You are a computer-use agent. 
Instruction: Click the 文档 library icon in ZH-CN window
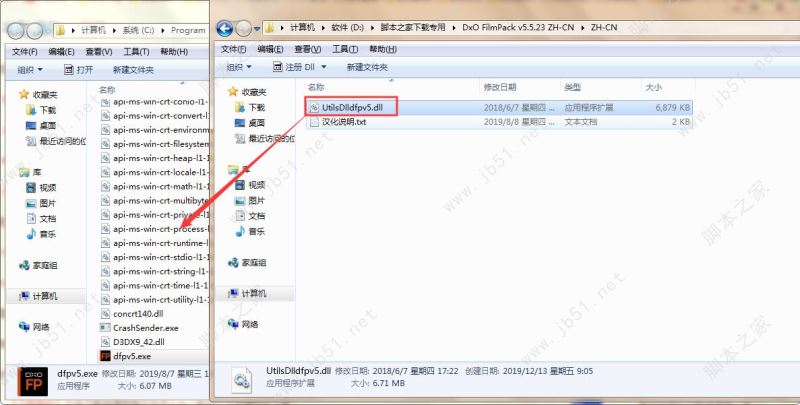(x=240, y=216)
